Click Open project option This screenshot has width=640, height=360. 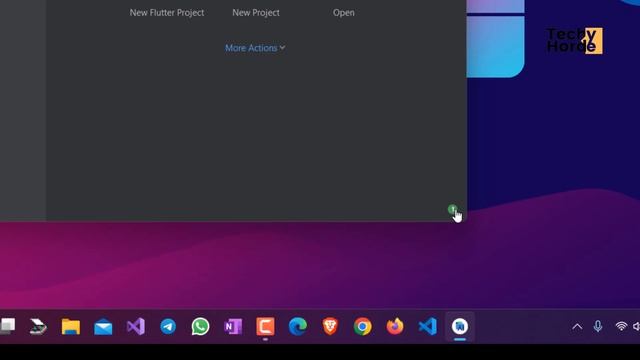[x=344, y=13]
